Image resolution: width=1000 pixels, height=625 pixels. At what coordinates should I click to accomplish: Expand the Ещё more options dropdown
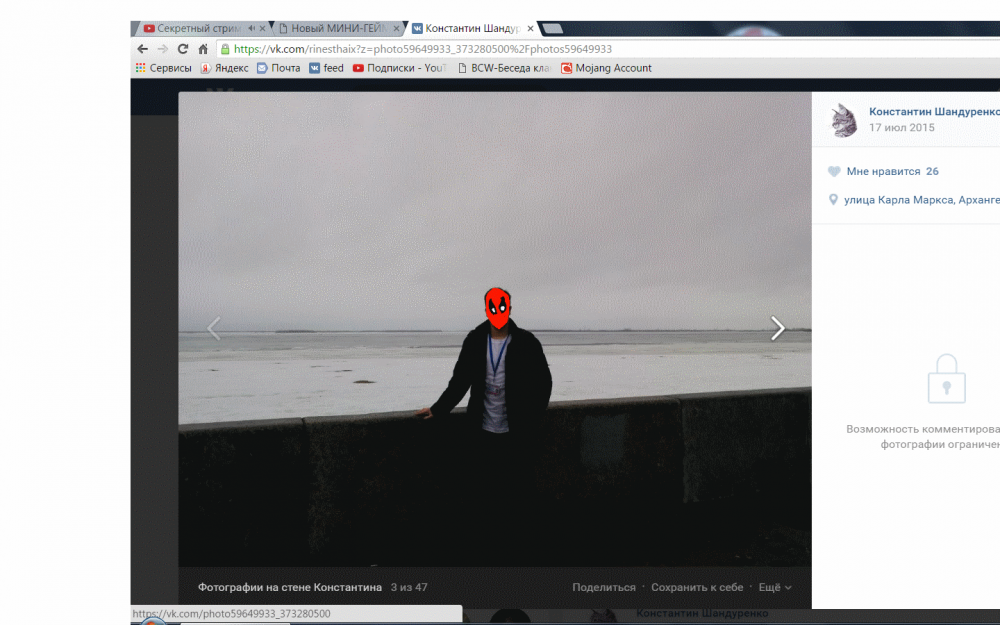click(775, 587)
